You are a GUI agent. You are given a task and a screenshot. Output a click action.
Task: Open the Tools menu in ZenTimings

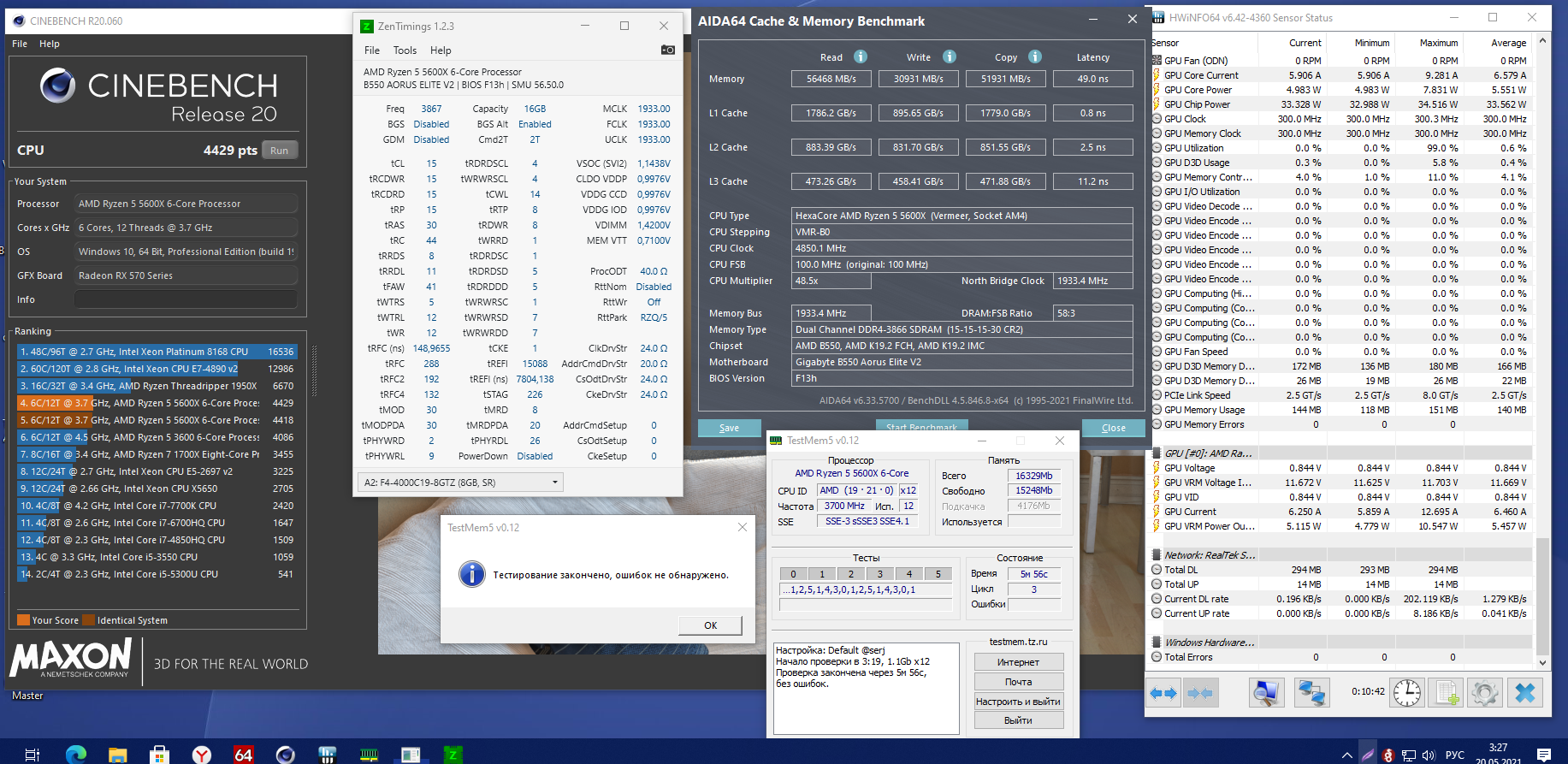click(405, 50)
